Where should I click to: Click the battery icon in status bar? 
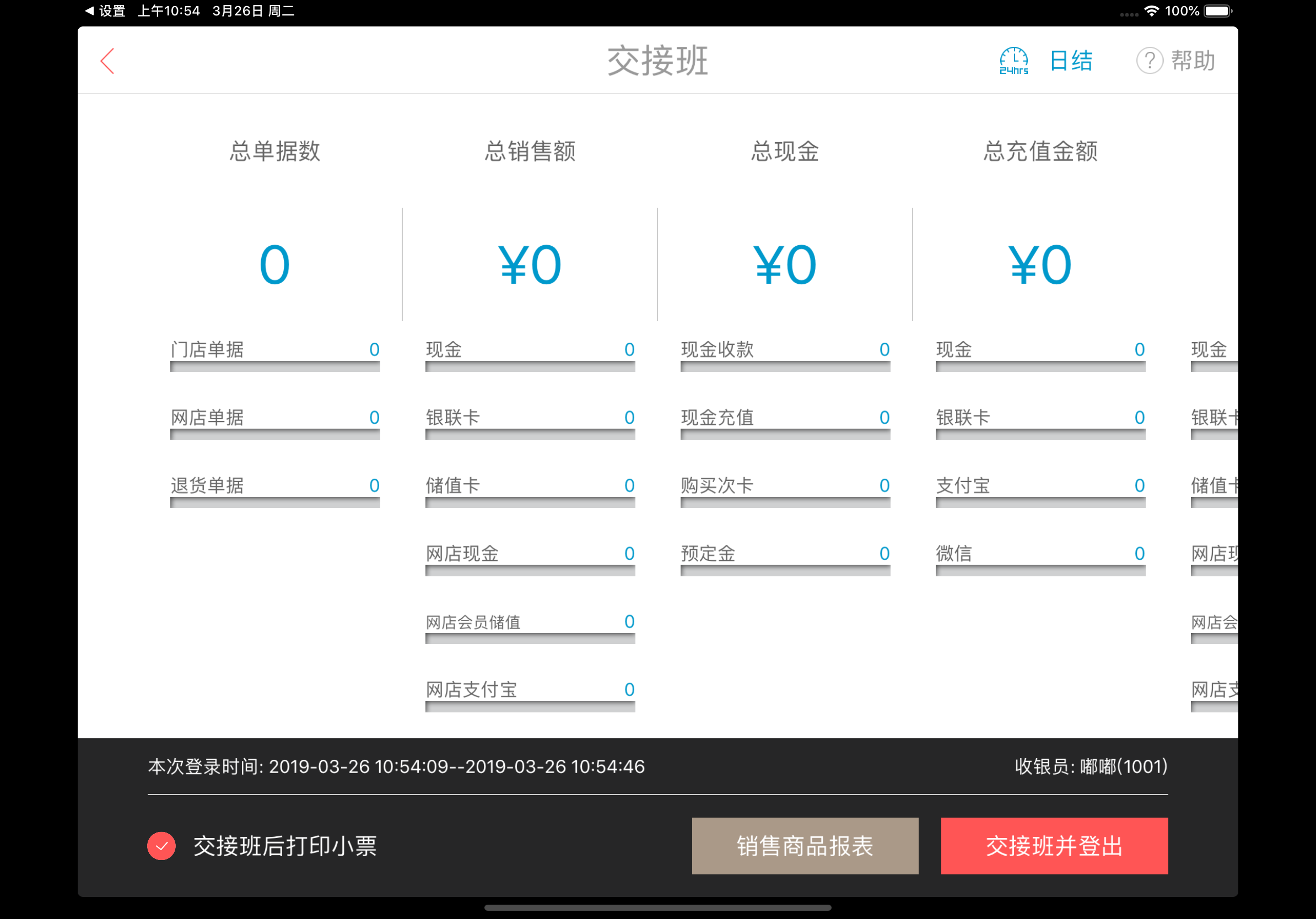point(1217,11)
